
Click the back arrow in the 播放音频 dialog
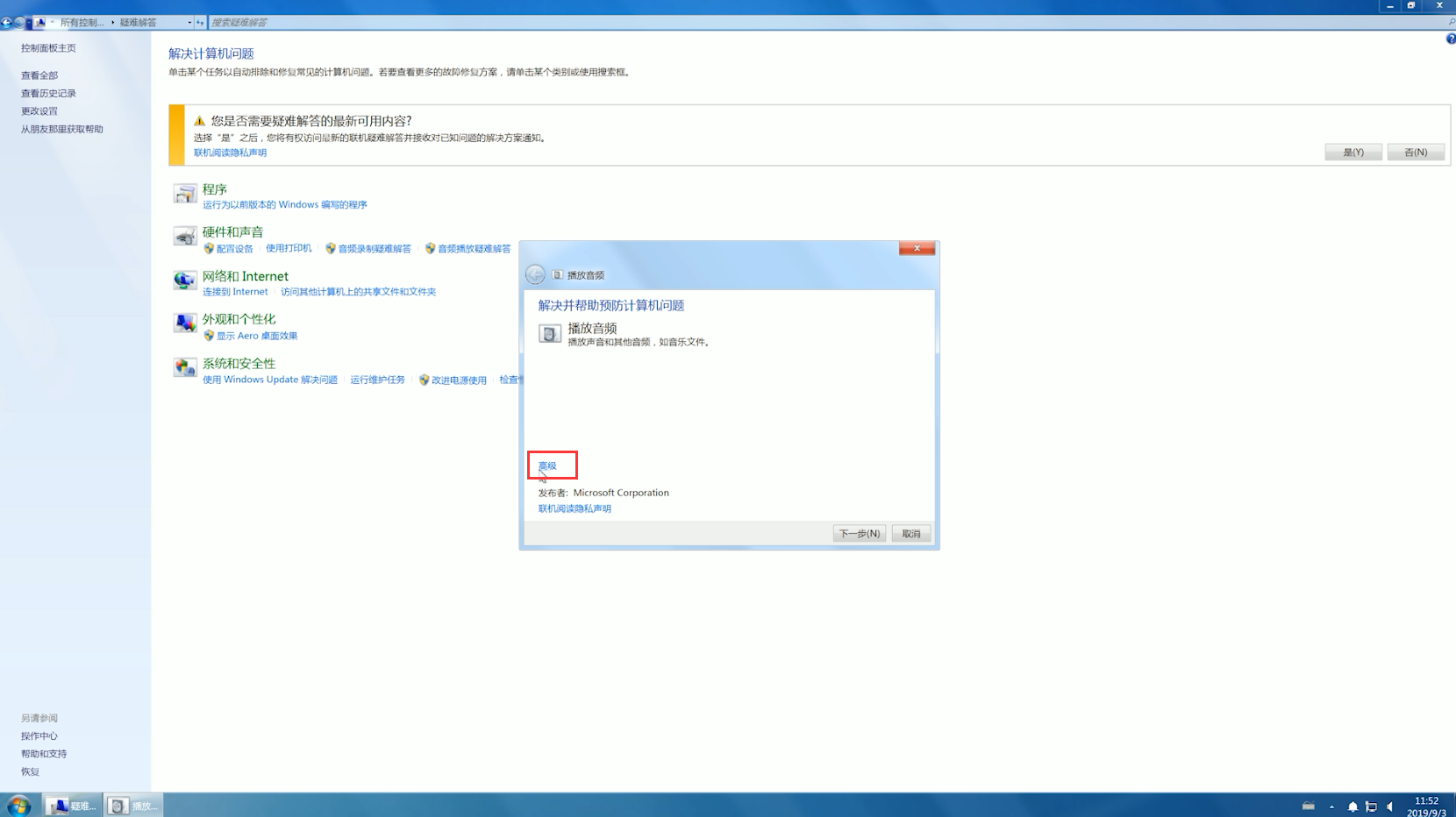pyautogui.click(x=535, y=274)
